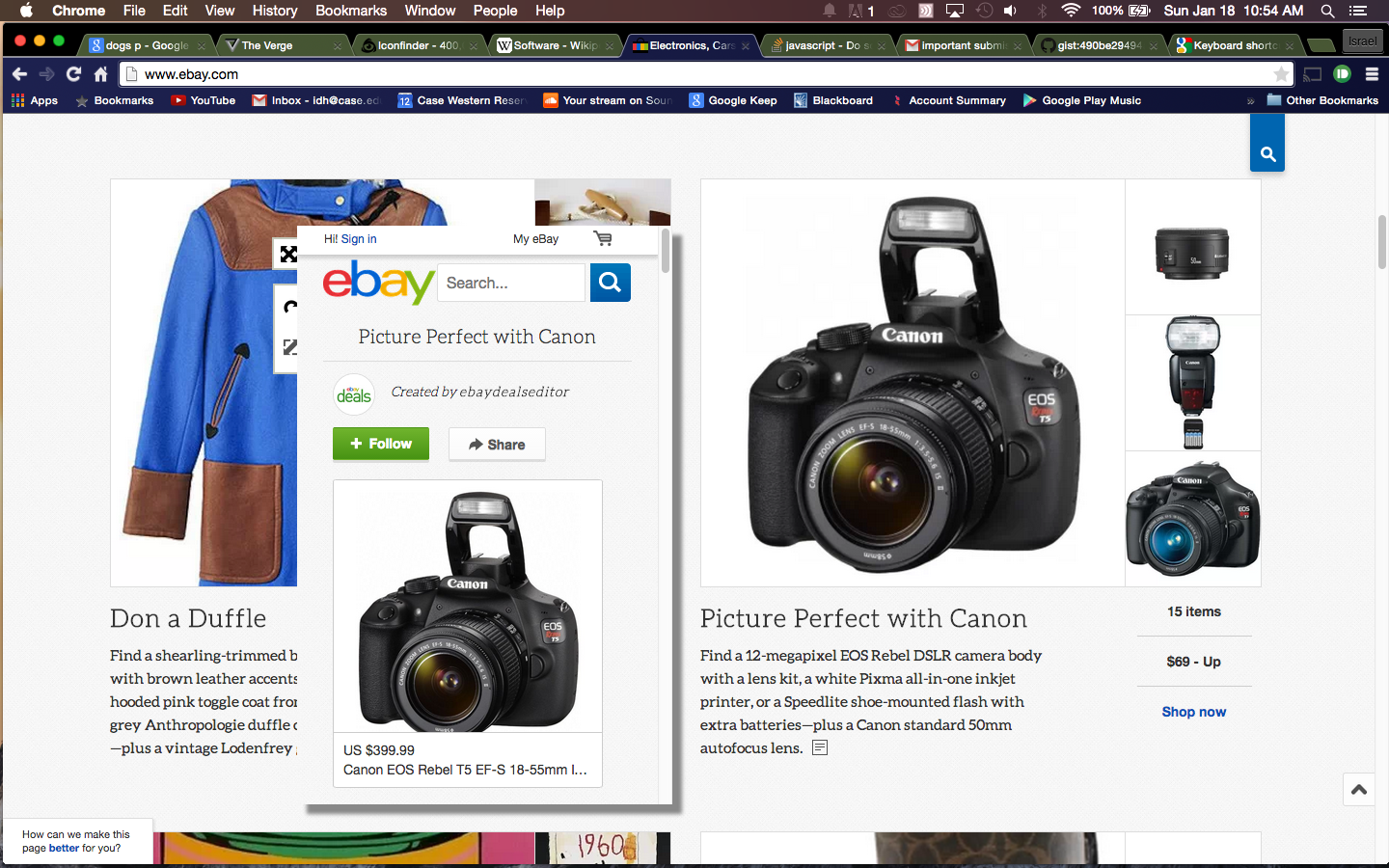Click the green Follow button
Viewport: 1389px width, 868px height.
coord(381,444)
